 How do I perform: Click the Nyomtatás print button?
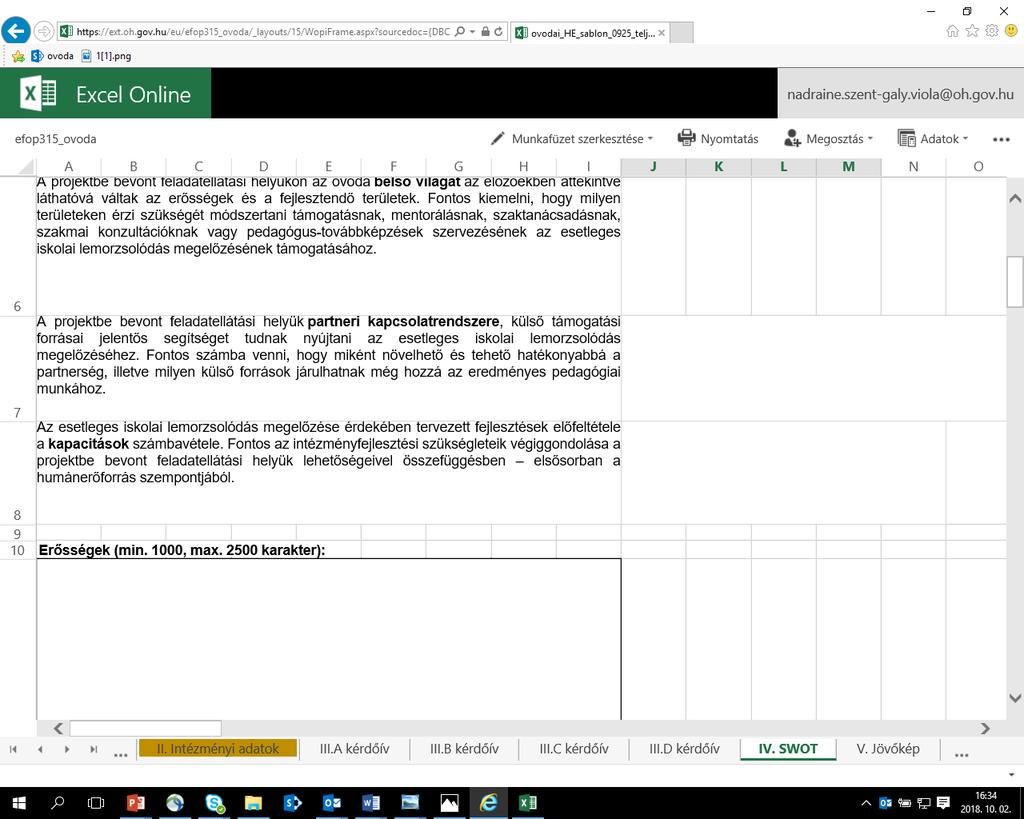click(718, 138)
